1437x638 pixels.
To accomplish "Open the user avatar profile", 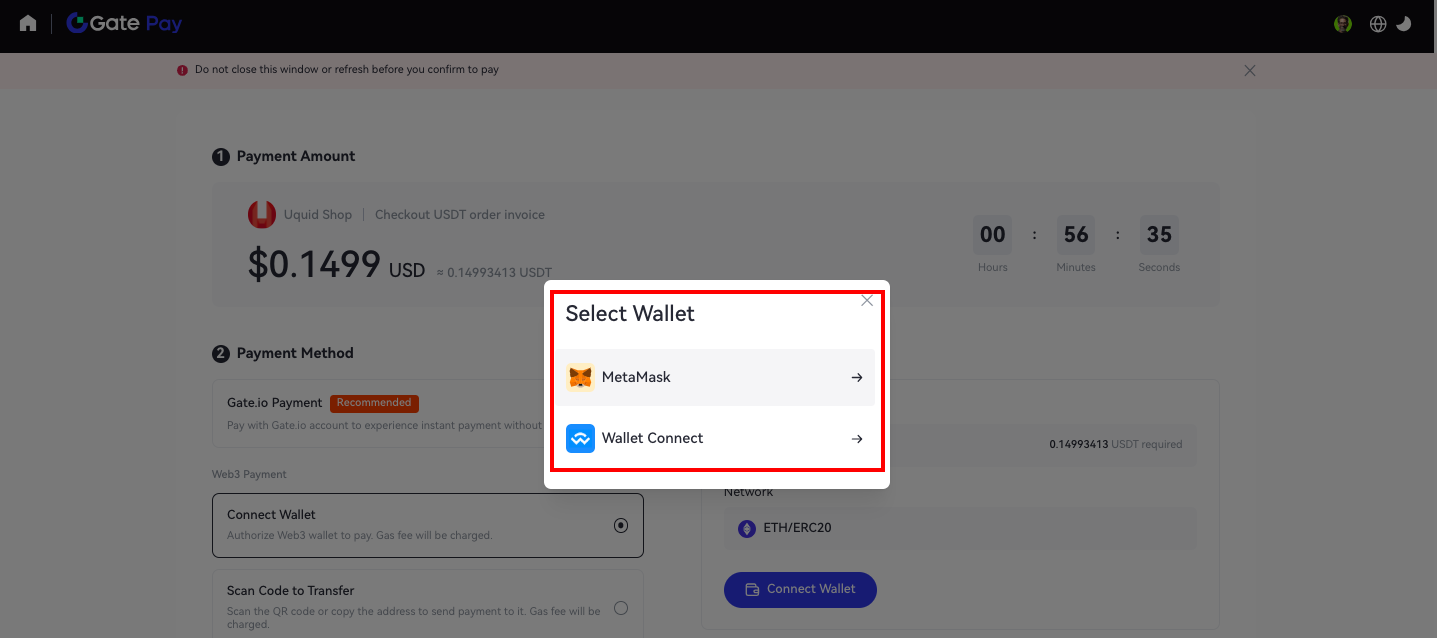I will point(1343,24).
